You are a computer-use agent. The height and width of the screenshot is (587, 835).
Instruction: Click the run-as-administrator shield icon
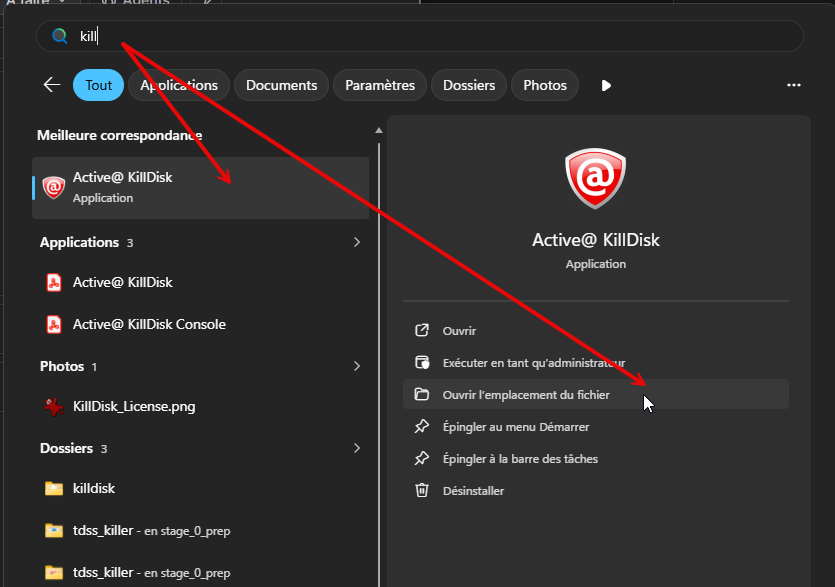pos(422,363)
